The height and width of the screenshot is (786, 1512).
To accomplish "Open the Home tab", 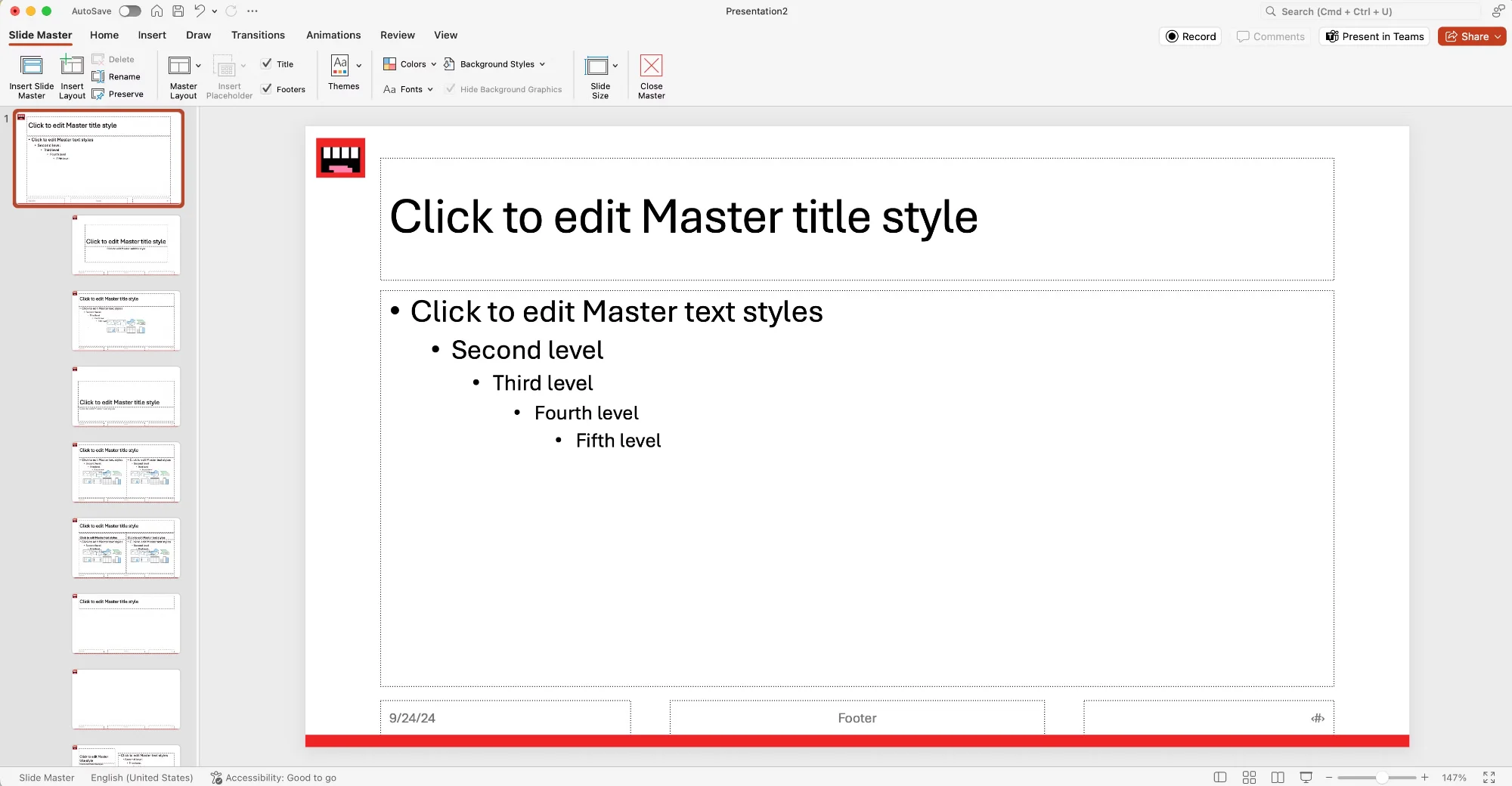I will pyautogui.click(x=104, y=35).
